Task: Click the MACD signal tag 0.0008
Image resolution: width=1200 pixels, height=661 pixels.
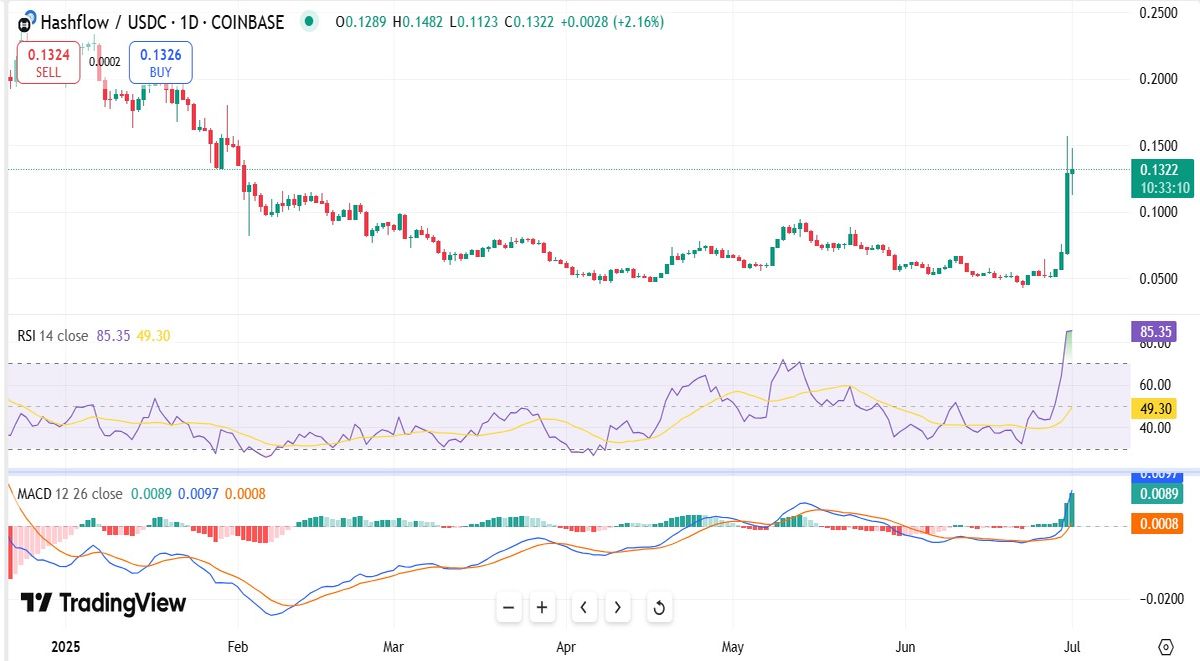Action: [1157, 523]
